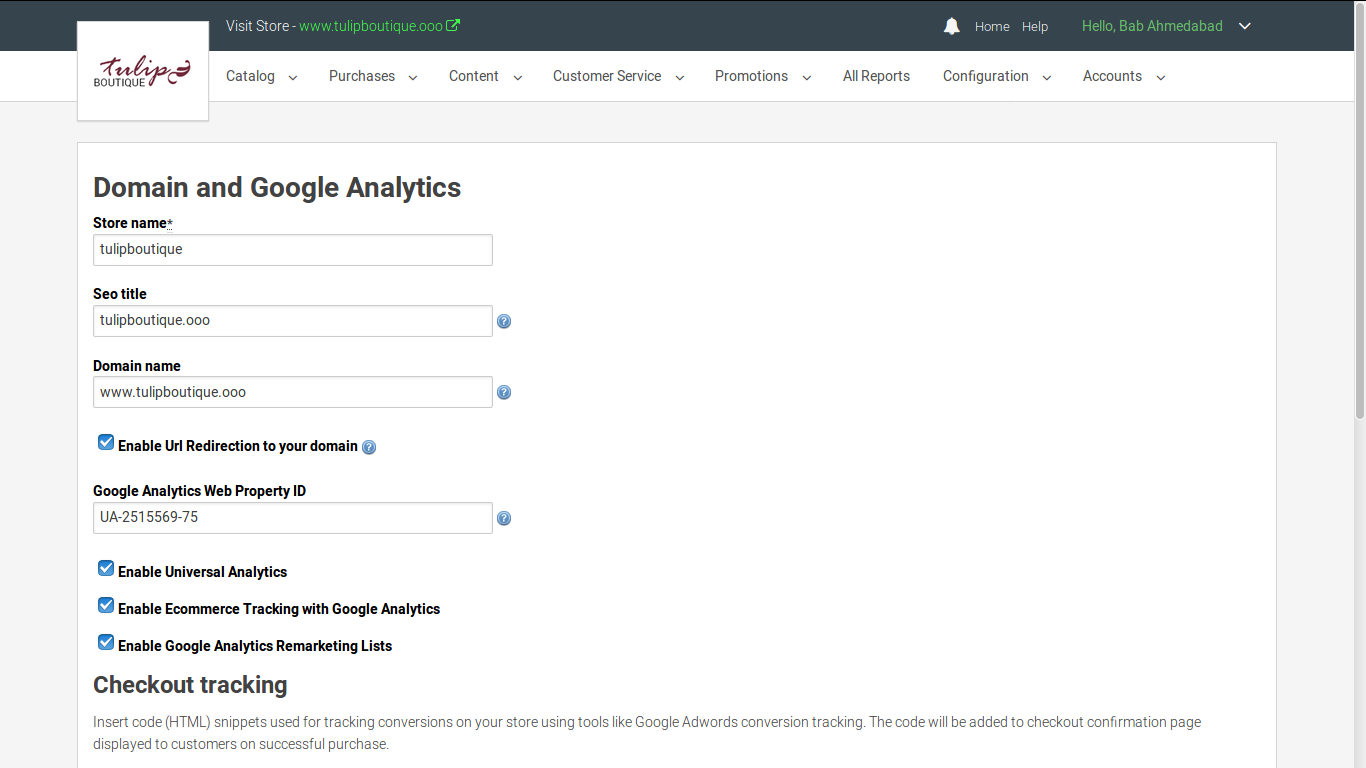This screenshot has width=1366, height=768.
Task: Click the Google Analytics Web Property ID field
Action: click(293, 518)
